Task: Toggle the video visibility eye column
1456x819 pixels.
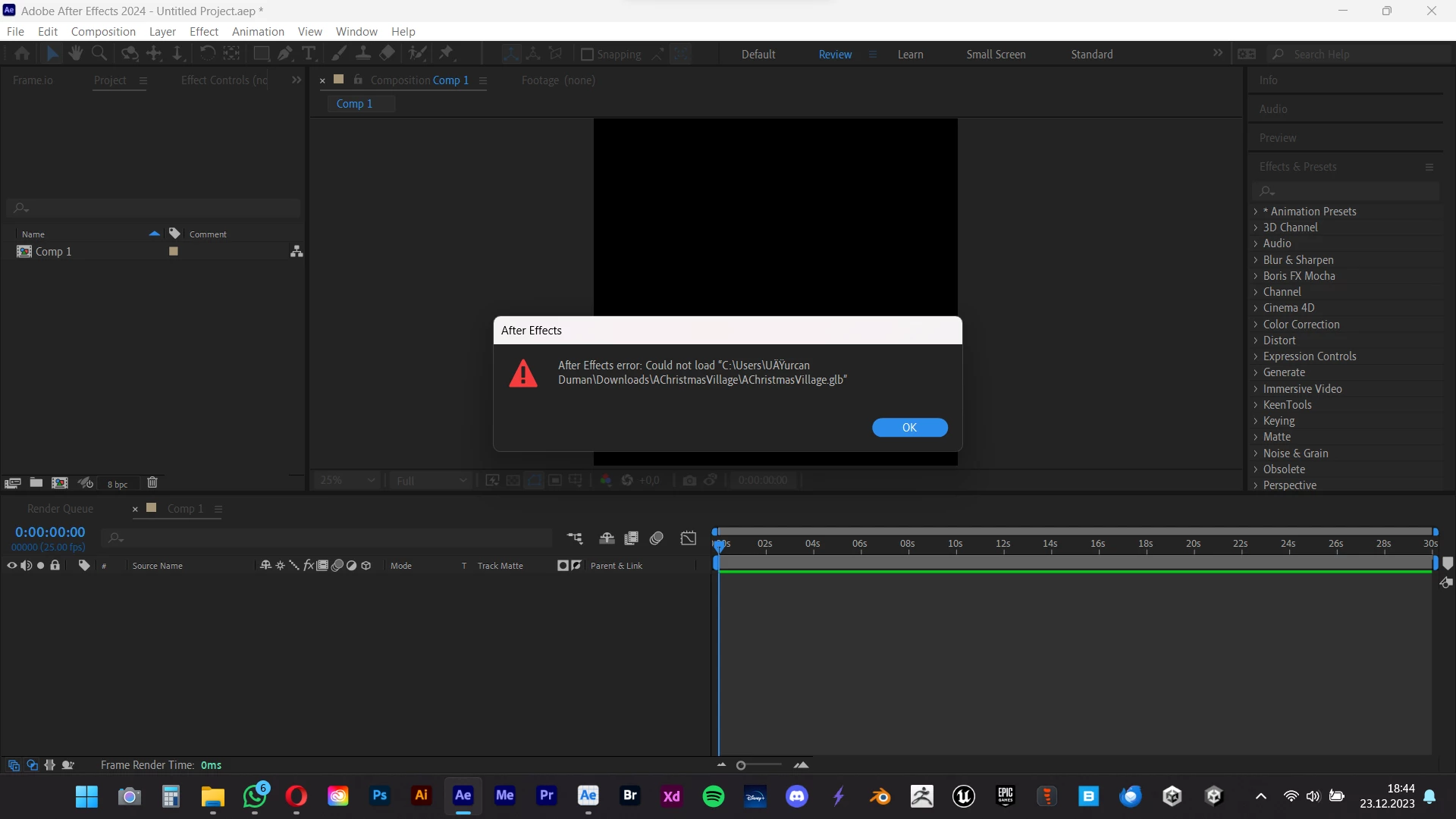Action: 11,566
